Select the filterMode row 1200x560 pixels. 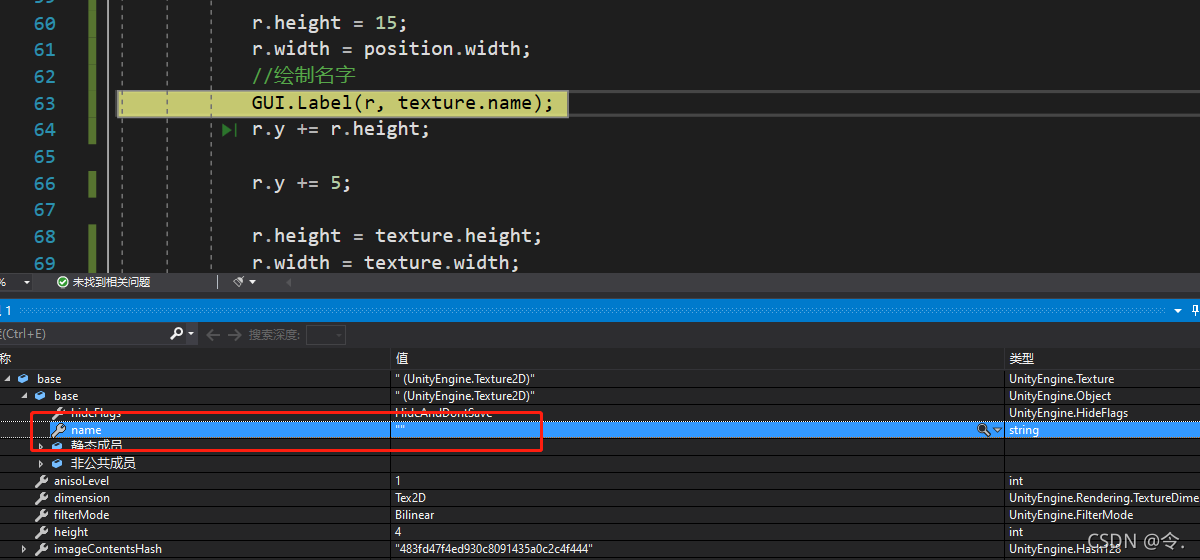point(600,515)
